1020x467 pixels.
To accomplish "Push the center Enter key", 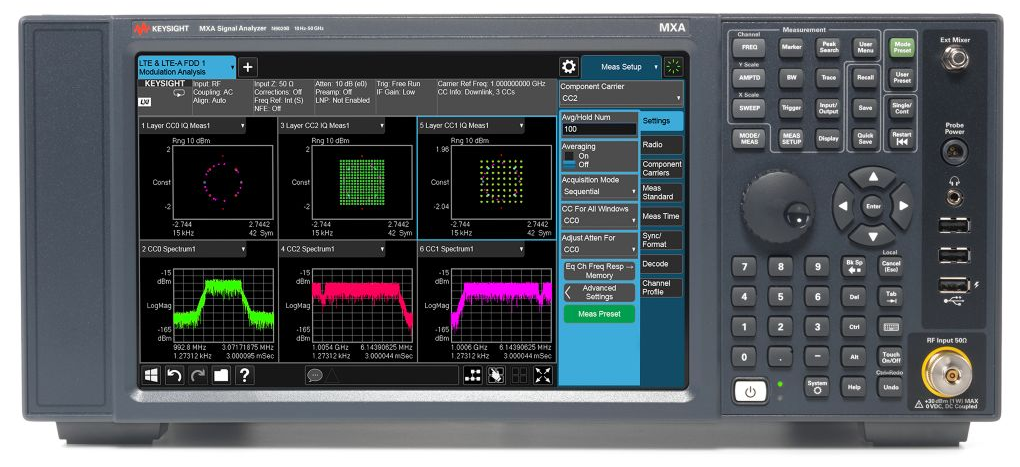I will (873, 206).
